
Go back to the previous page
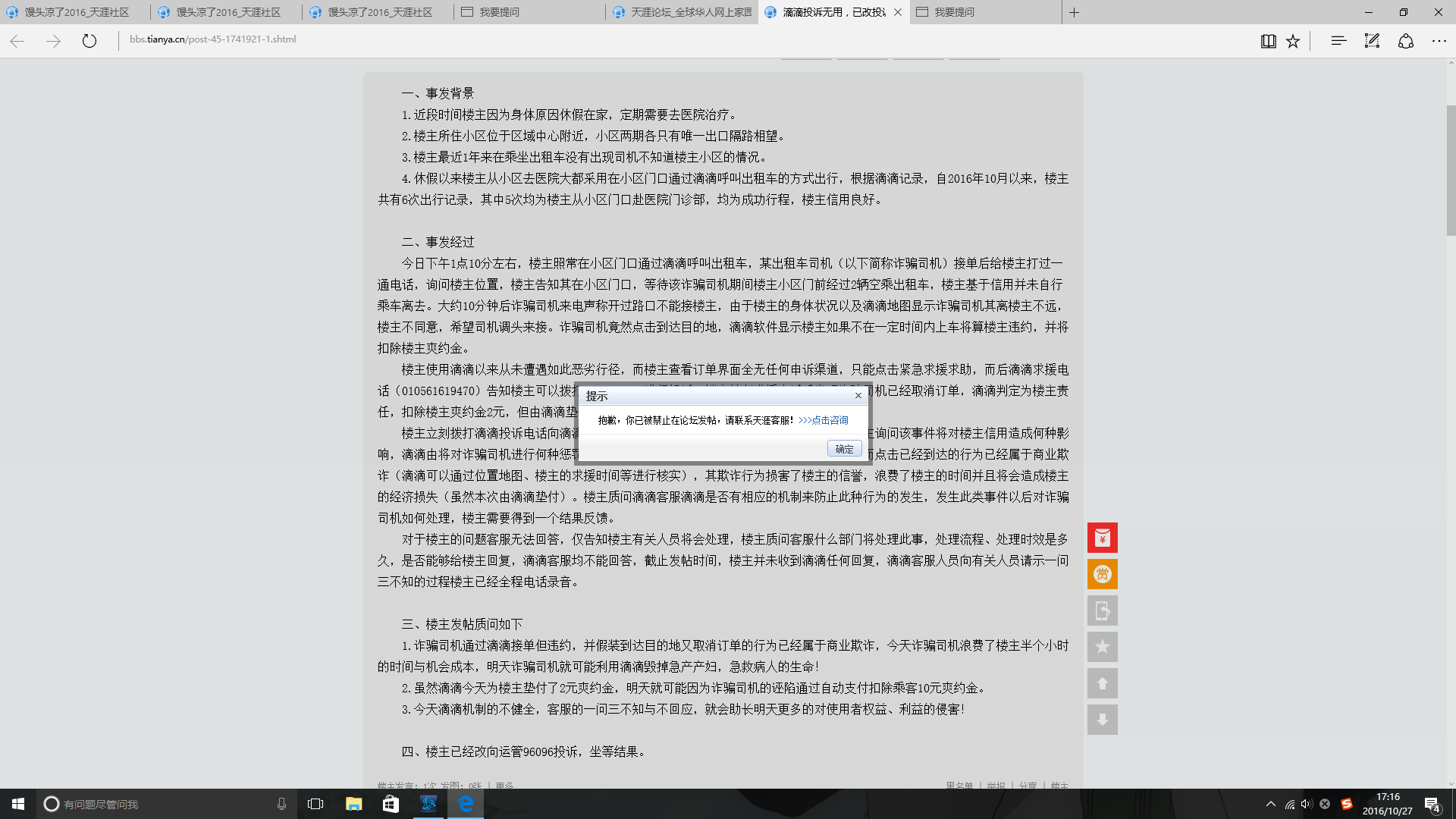pyautogui.click(x=17, y=41)
